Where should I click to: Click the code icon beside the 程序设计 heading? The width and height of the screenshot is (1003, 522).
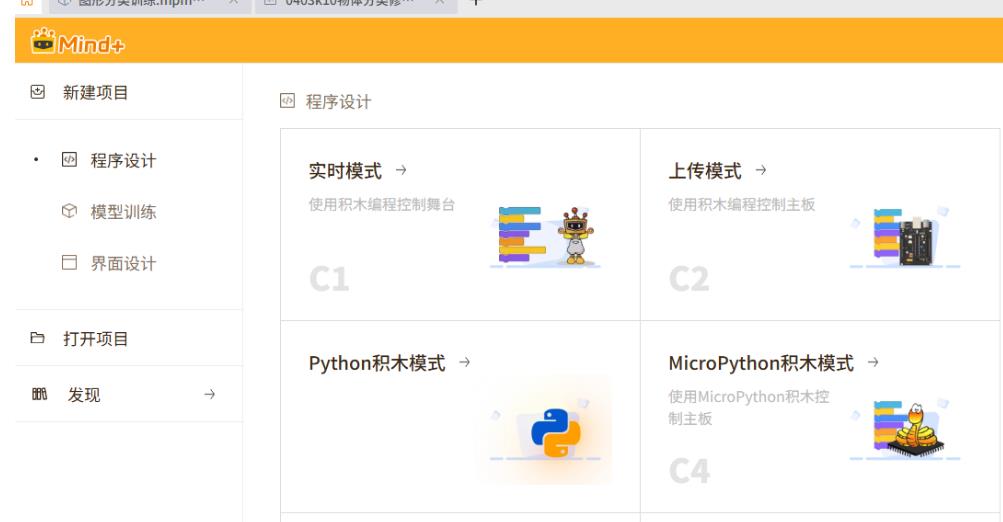pos(287,100)
